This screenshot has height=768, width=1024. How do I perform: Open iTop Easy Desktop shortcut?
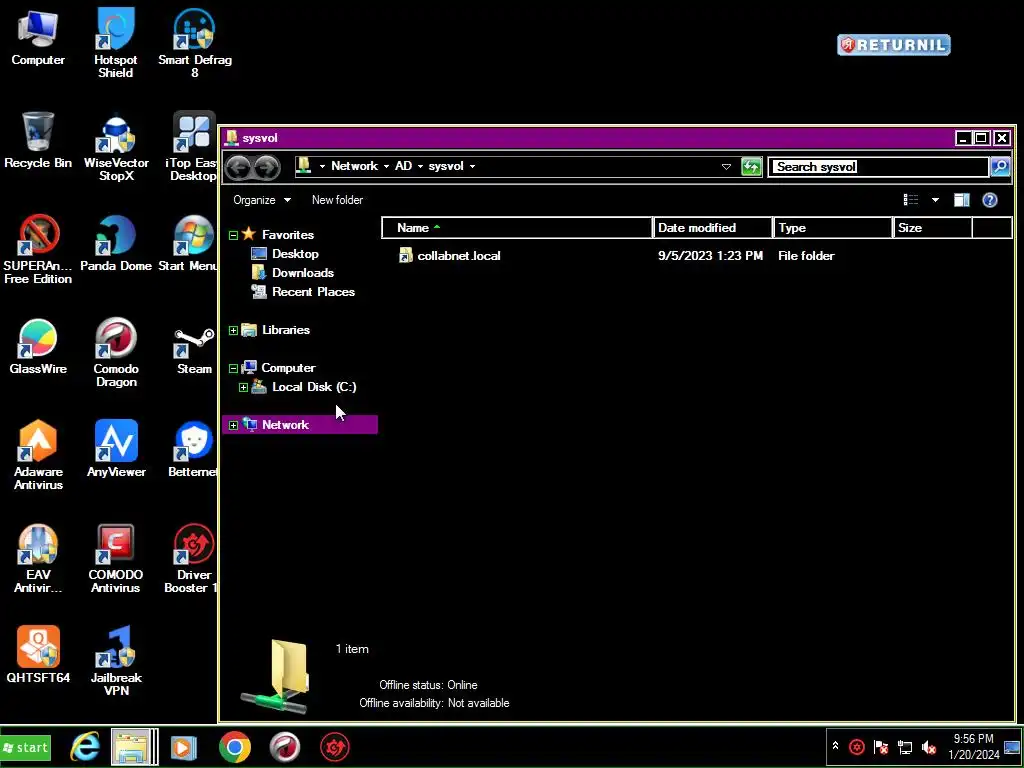(193, 148)
